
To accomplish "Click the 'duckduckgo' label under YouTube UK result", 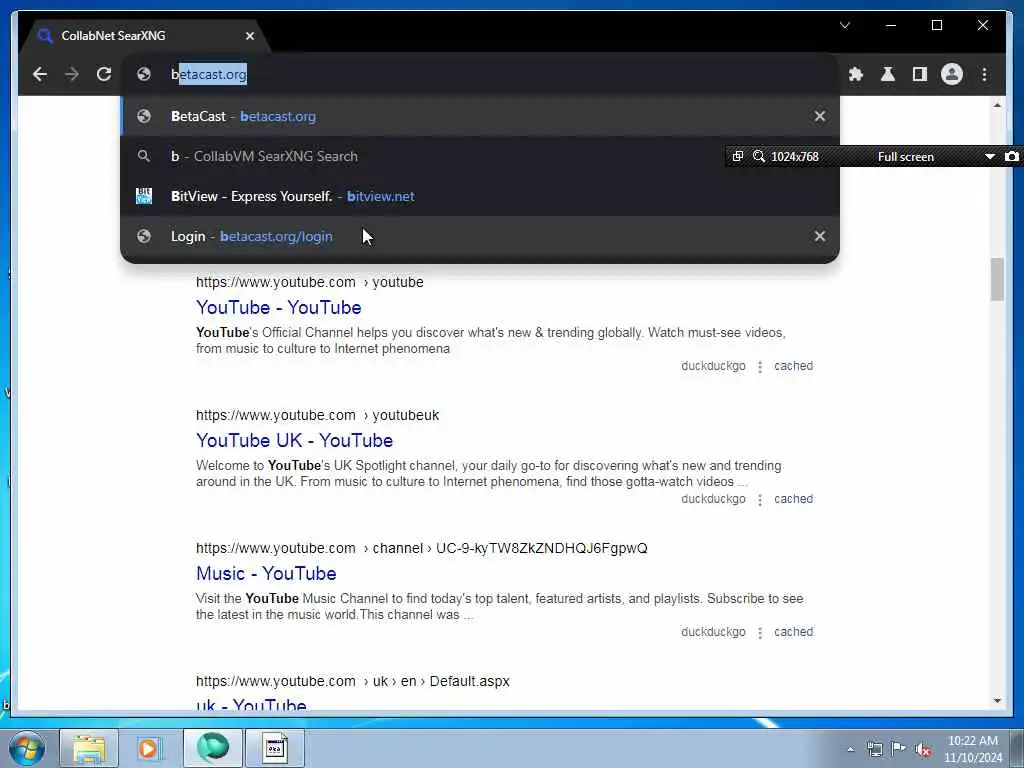I will 713,499.
